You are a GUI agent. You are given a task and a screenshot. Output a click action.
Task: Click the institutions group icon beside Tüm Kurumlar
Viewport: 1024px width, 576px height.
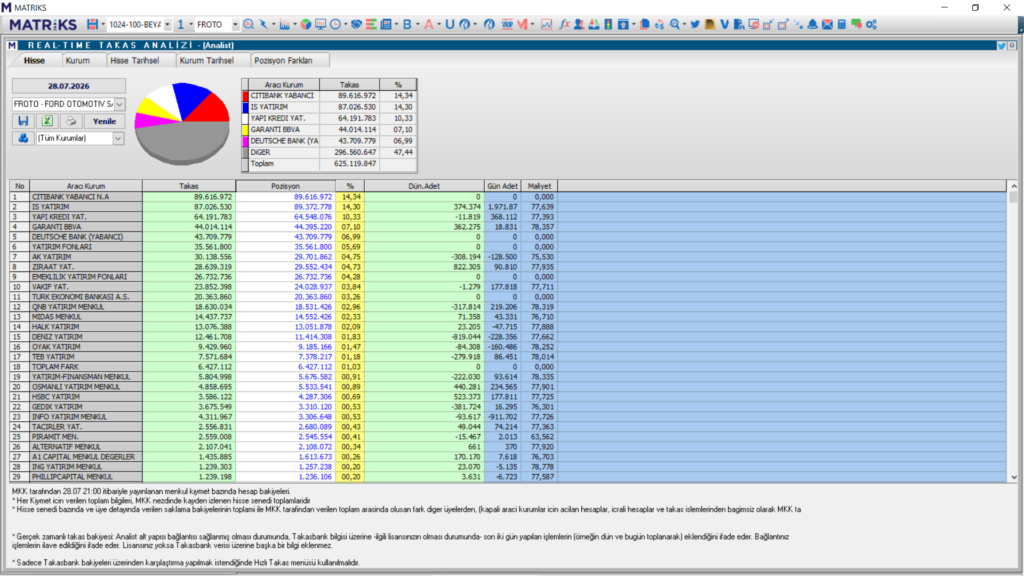[x=23, y=138]
